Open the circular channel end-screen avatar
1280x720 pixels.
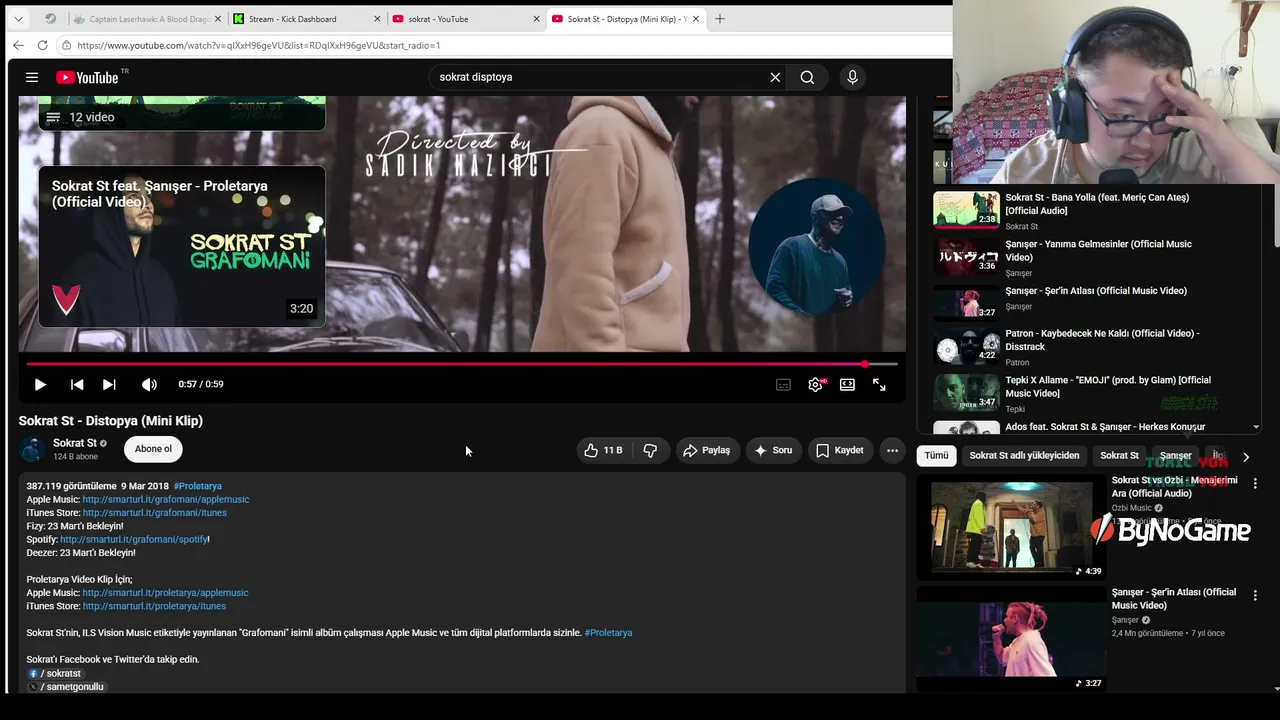(817, 246)
